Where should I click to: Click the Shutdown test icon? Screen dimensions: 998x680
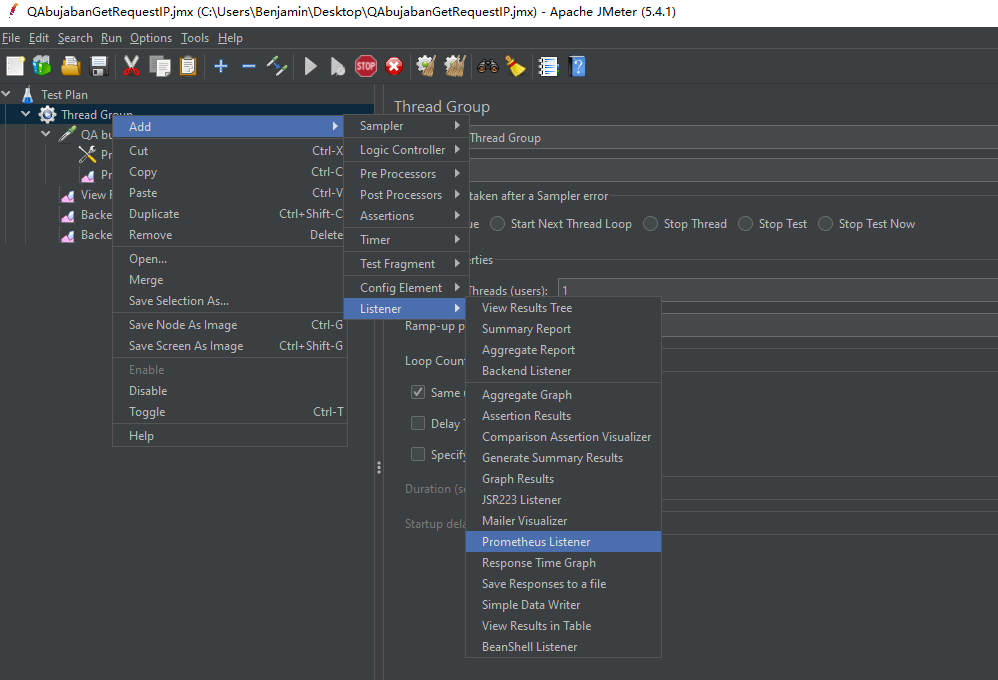(x=394, y=66)
